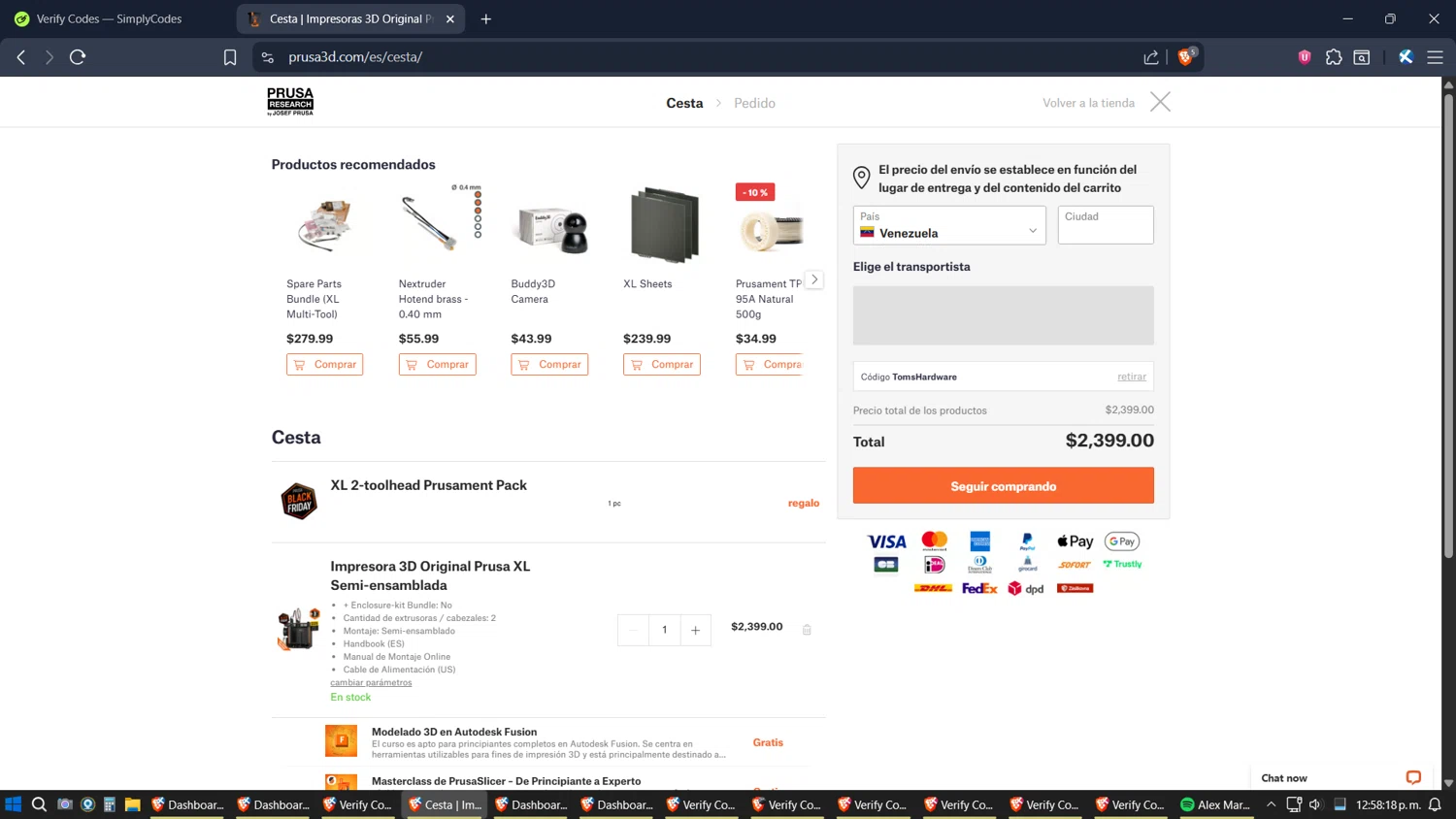
Task: Open File Explorer from taskbar
Action: [x=133, y=804]
